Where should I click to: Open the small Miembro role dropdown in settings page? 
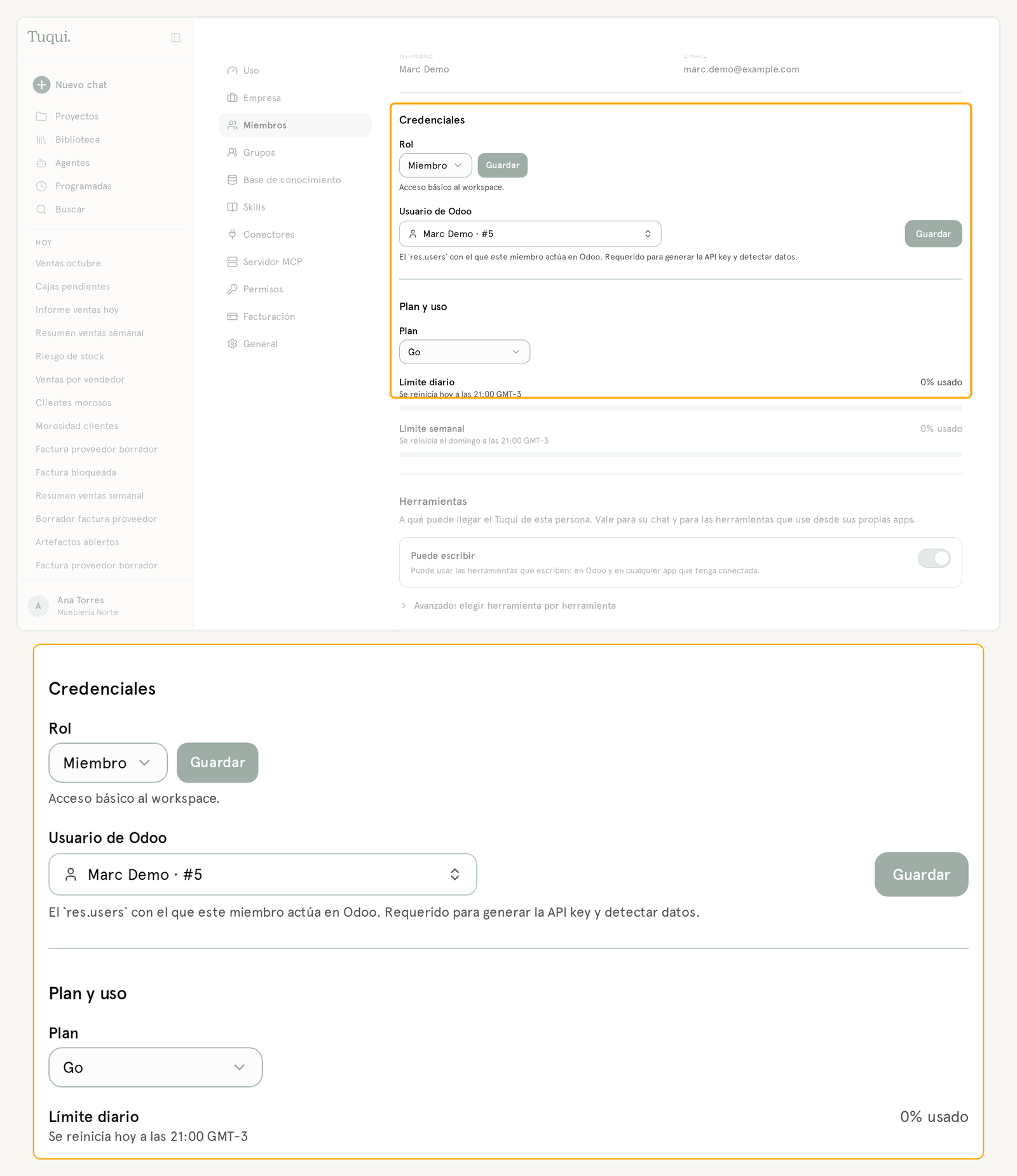435,165
